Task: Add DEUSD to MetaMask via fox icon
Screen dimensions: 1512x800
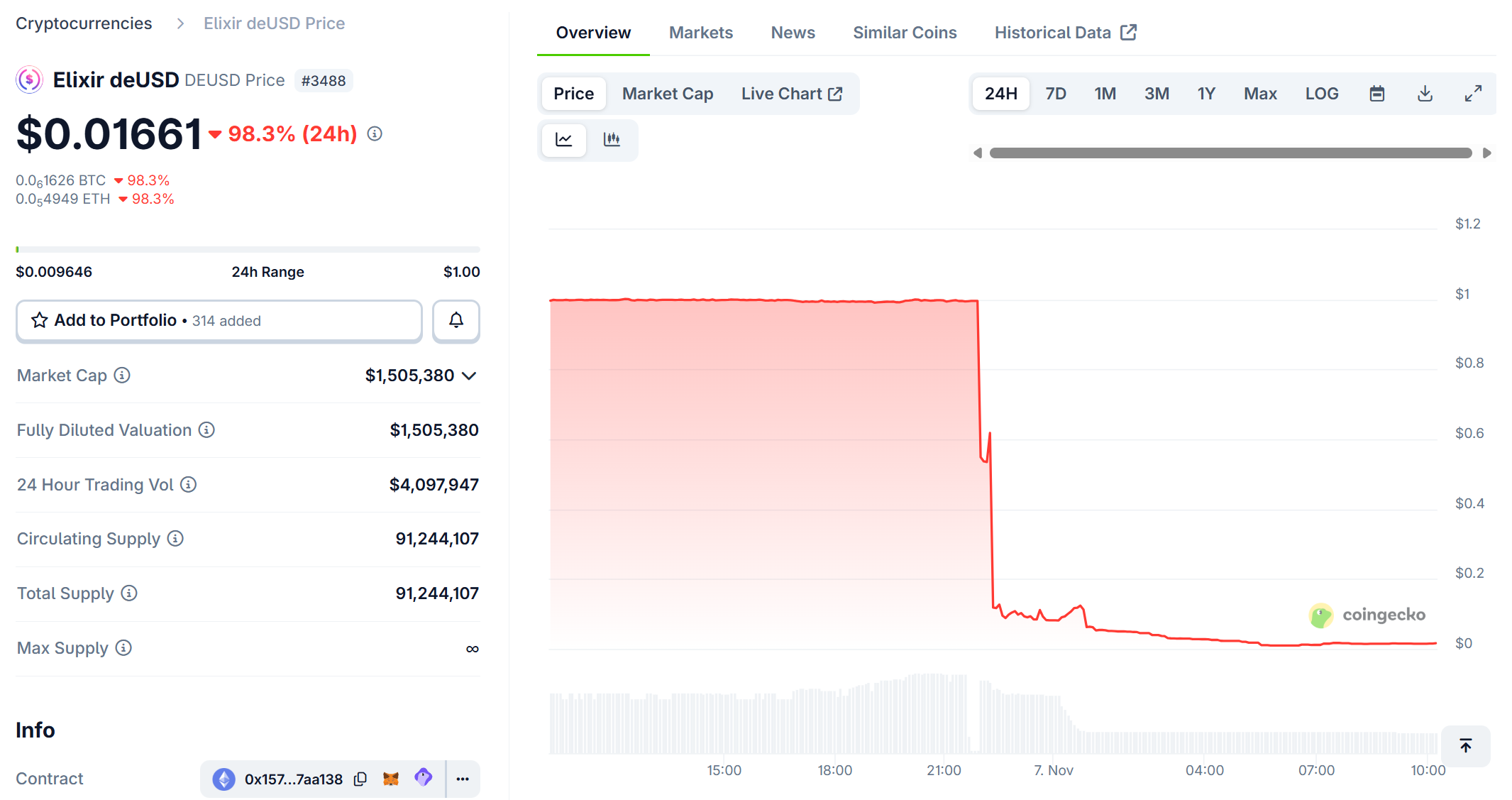Action: tap(391, 779)
